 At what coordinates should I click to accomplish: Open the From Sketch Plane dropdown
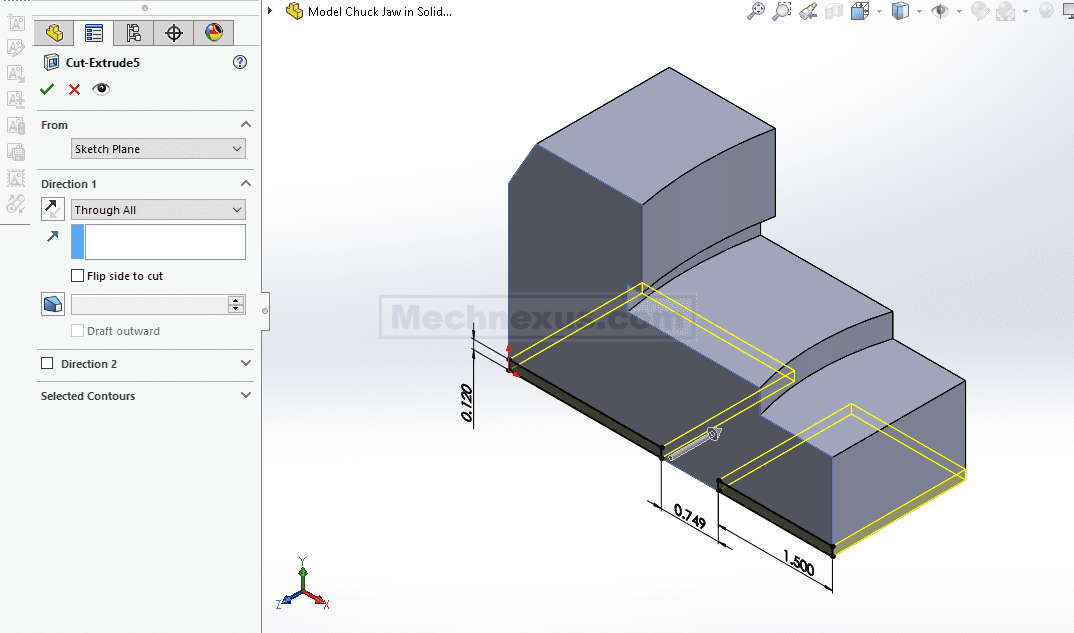click(158, 149)
